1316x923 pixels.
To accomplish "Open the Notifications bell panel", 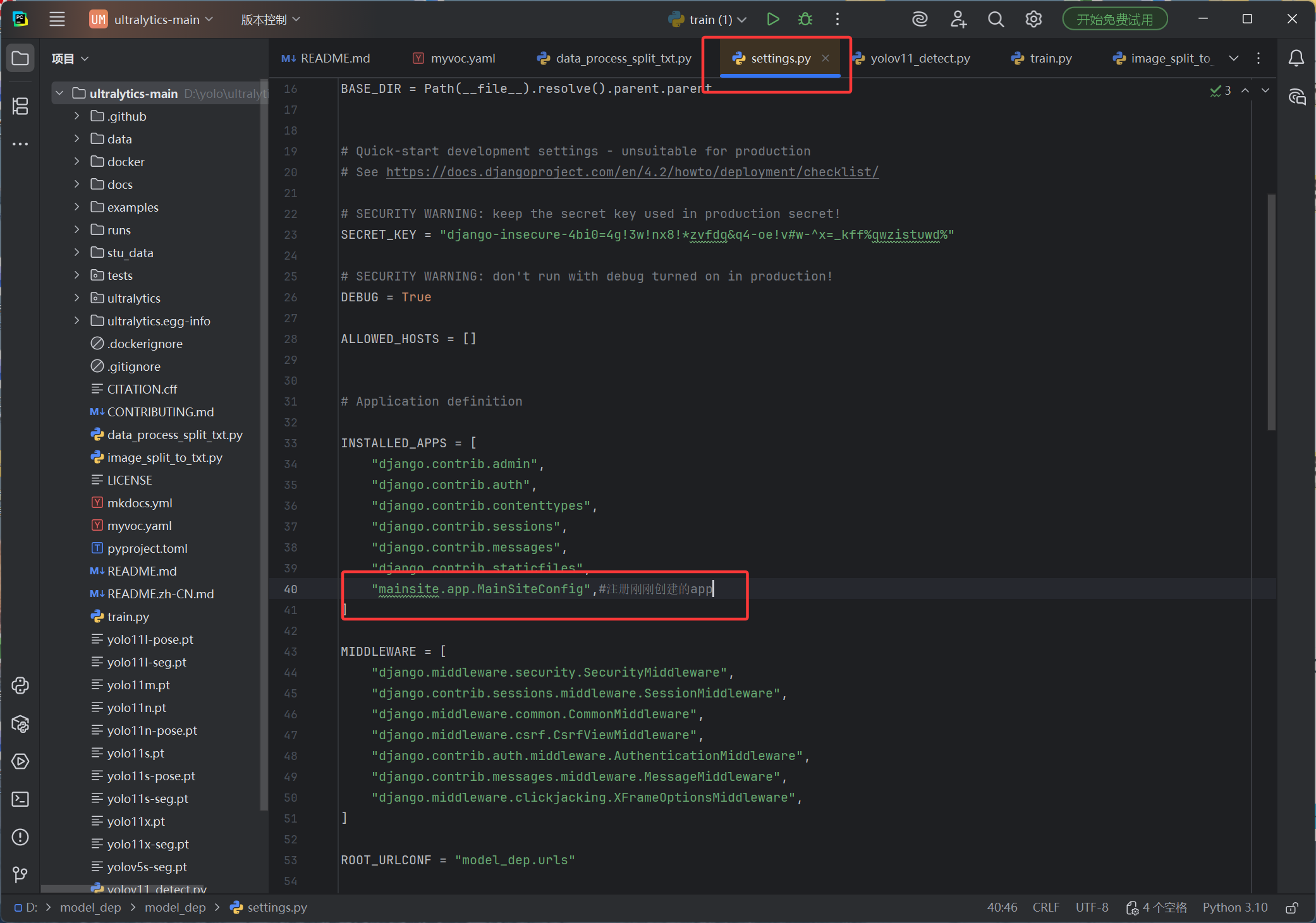I will pyautogui.click(x=1296, y=58).
